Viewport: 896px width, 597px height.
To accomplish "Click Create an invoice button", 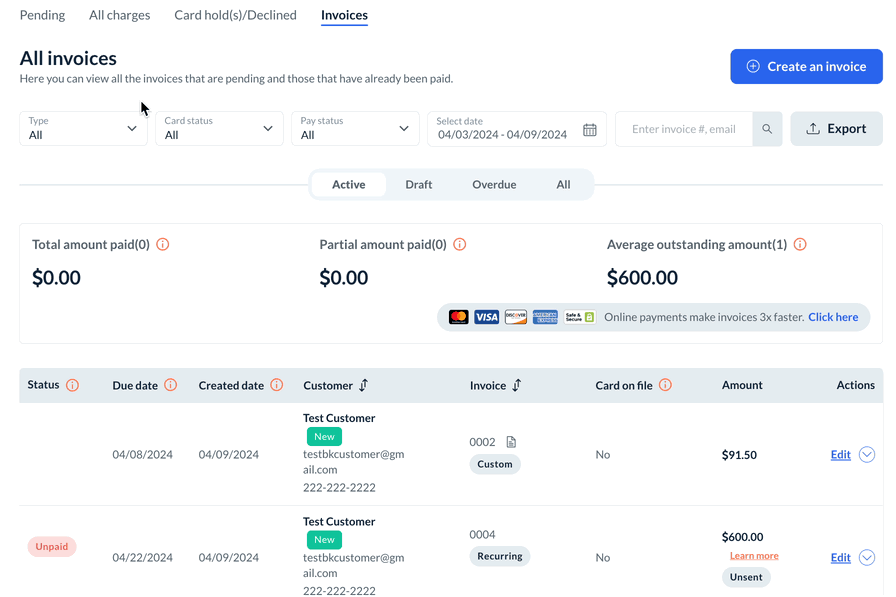I will point(806,66).
